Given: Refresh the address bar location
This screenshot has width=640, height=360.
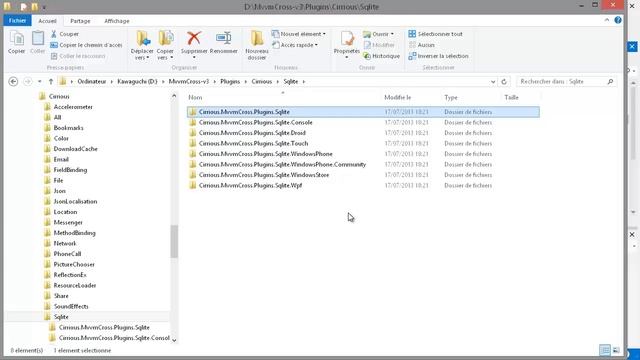Looking at the screenshot, I should (504, 82).
